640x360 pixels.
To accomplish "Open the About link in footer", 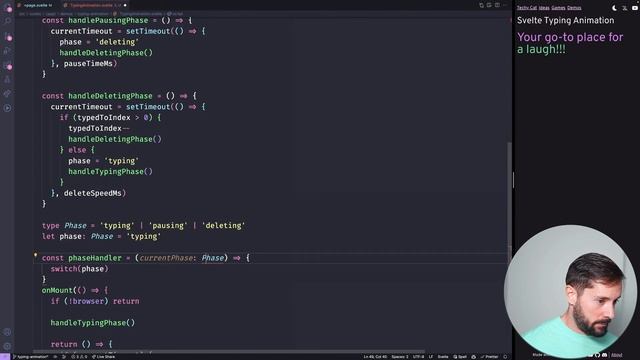I will coord(616,355).
